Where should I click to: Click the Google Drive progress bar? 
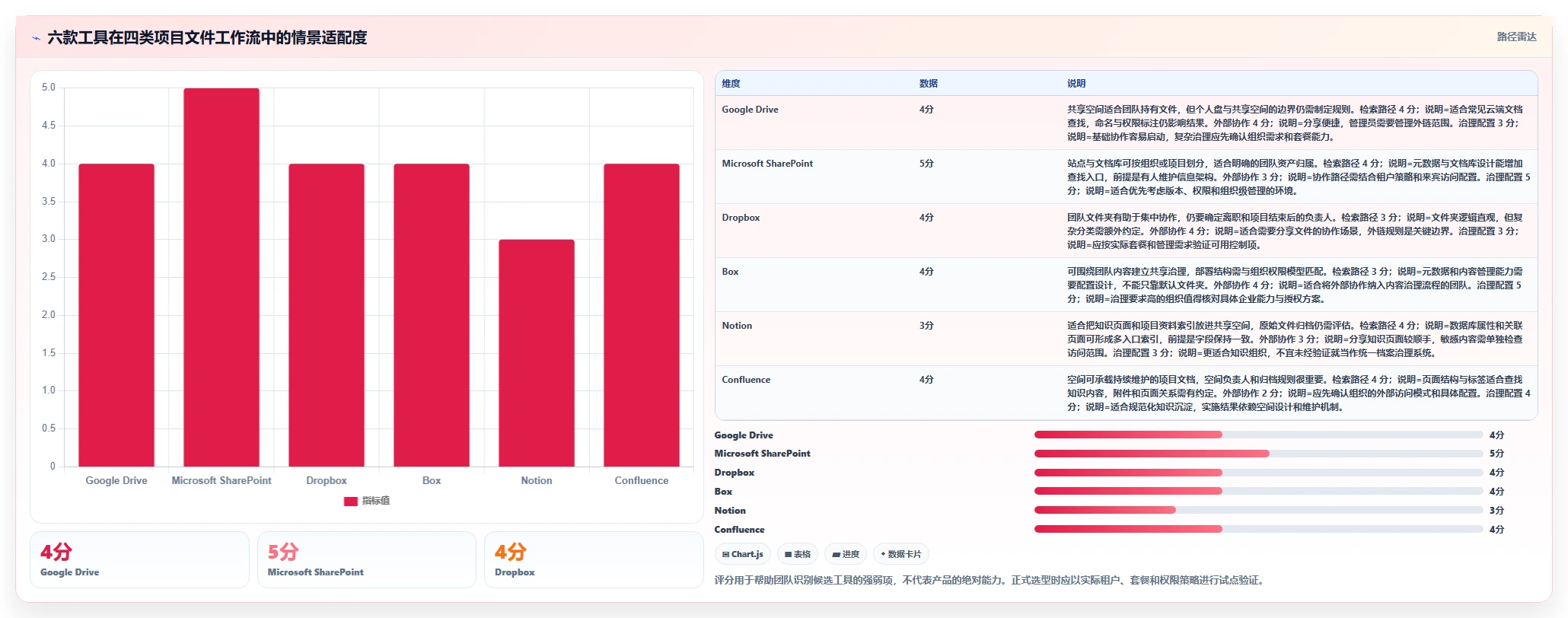click(x=1258, y=435)
